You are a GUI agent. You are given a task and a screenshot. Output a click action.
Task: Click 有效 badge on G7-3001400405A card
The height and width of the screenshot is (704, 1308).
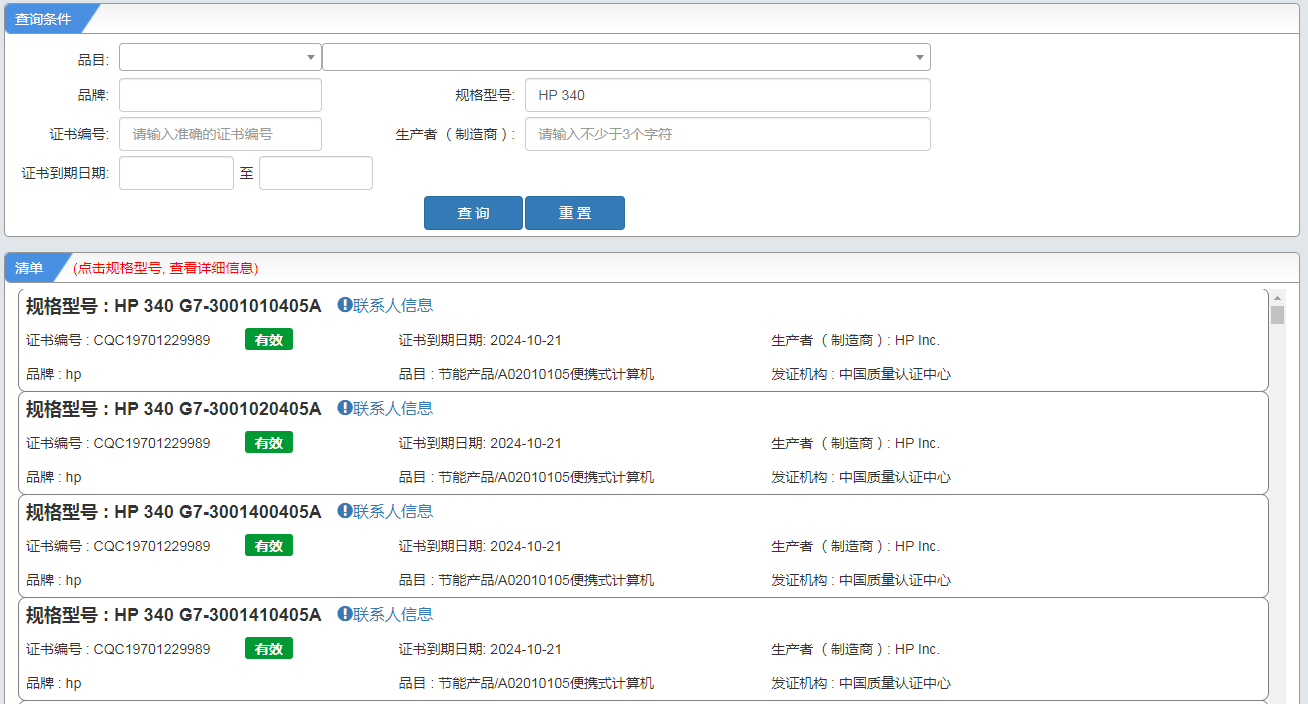[269, 546]
